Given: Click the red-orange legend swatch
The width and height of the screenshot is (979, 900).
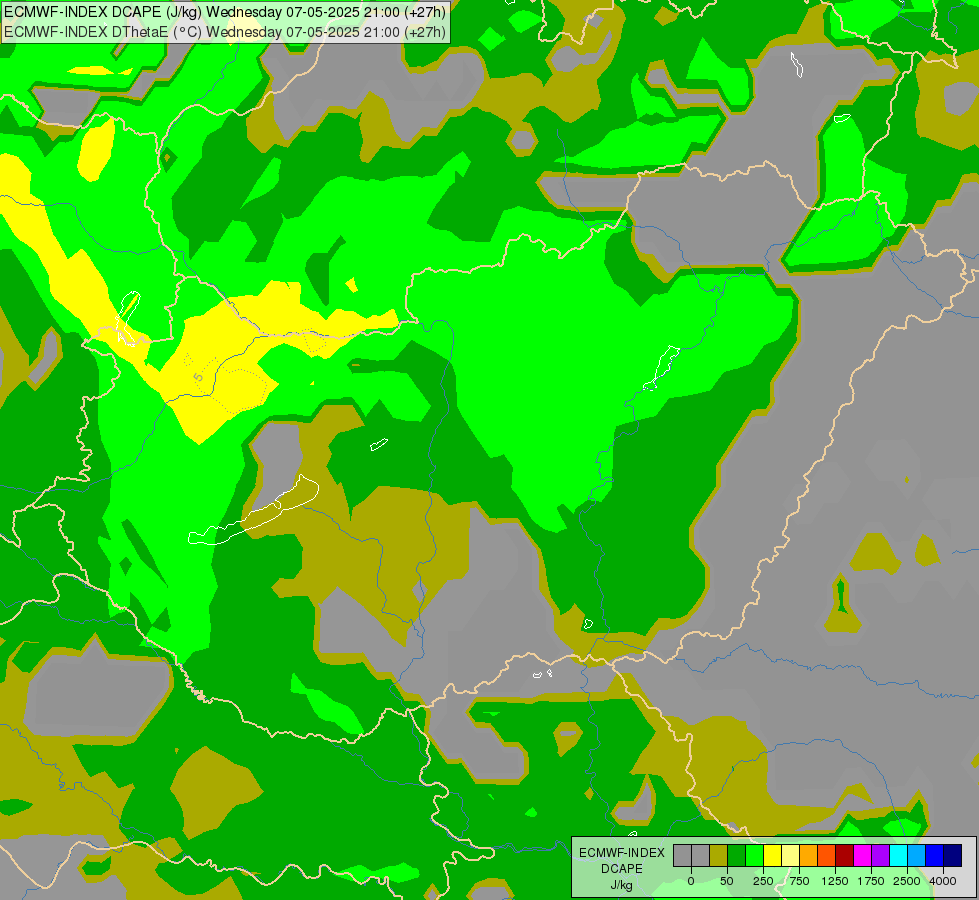Looking at the screenshot, I should [827, 856].
